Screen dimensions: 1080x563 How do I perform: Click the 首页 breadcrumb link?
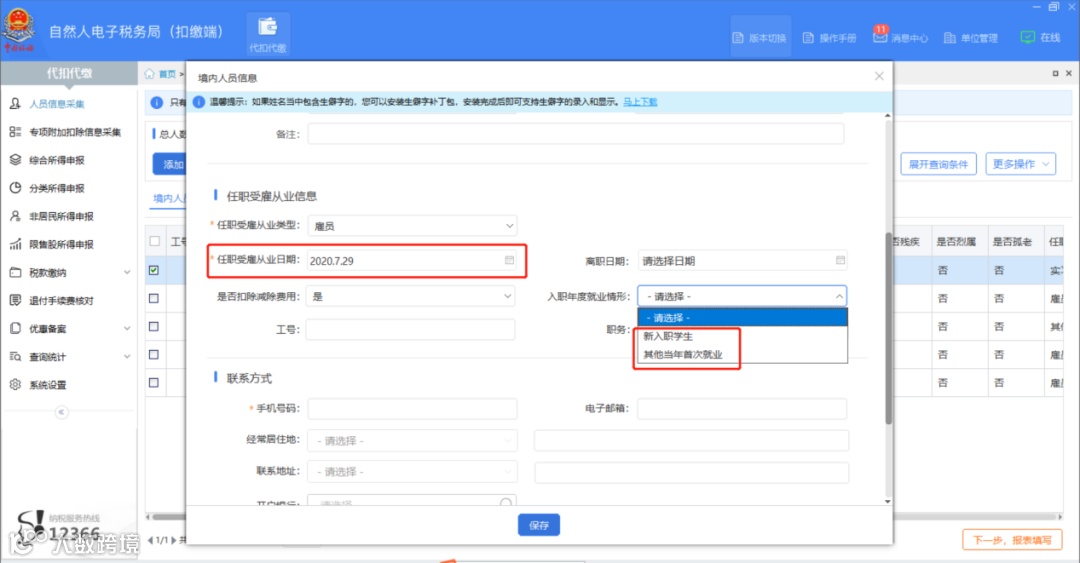click(x=167, y=74)
